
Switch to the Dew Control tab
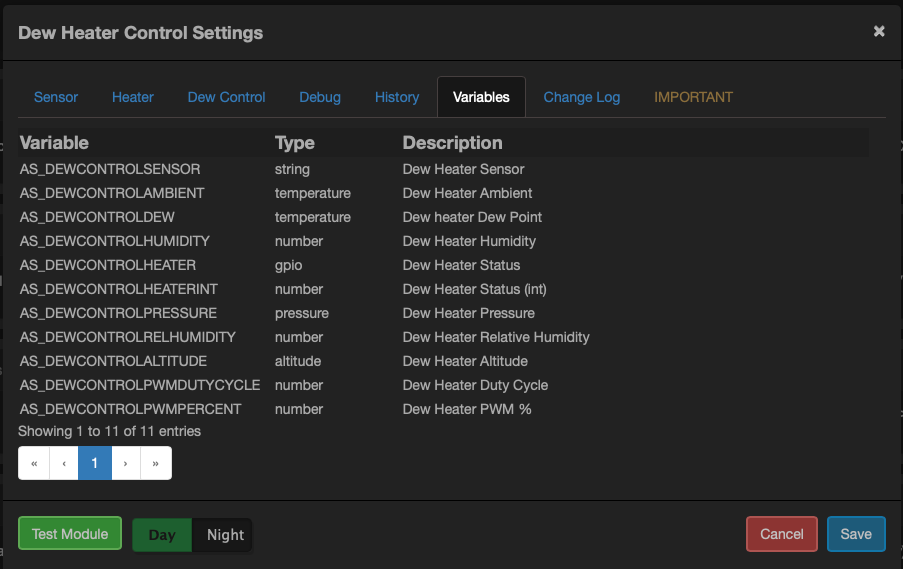pyautogui.click(x=226, y=97)
